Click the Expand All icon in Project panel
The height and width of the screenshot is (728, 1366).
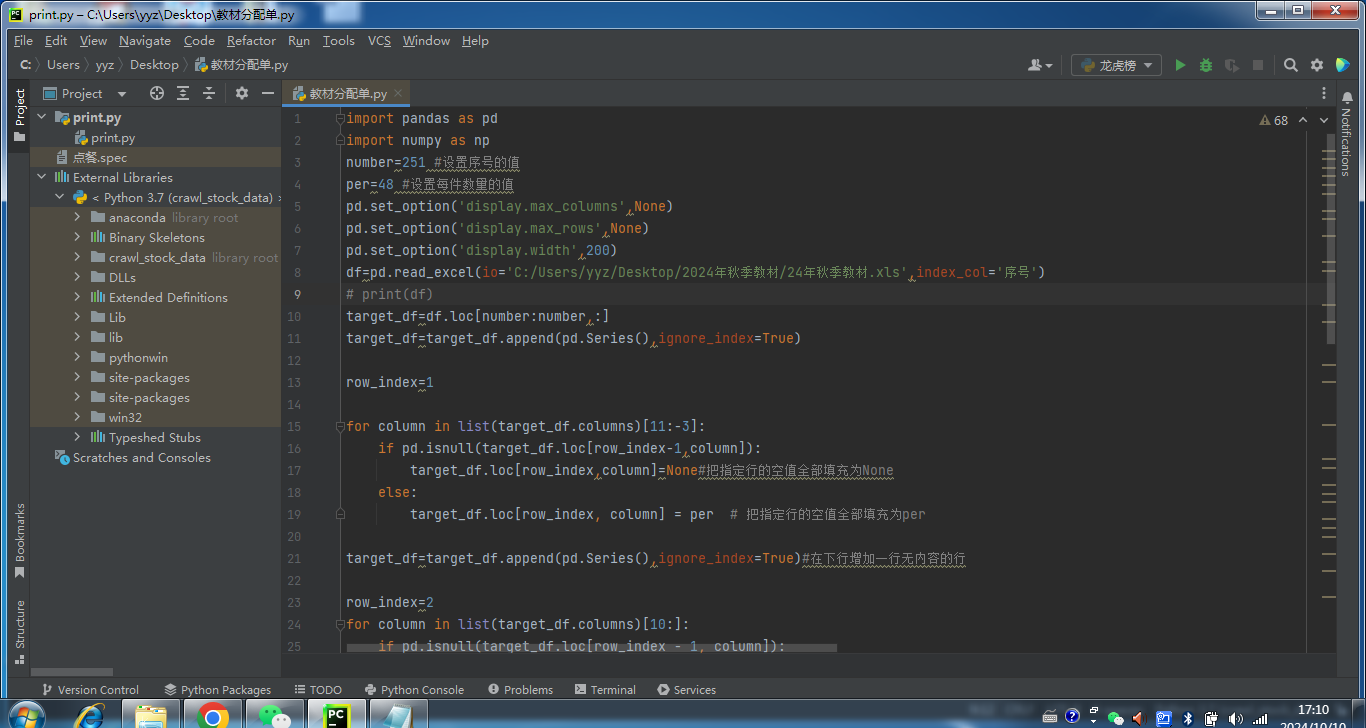click(x=183, y=93)
